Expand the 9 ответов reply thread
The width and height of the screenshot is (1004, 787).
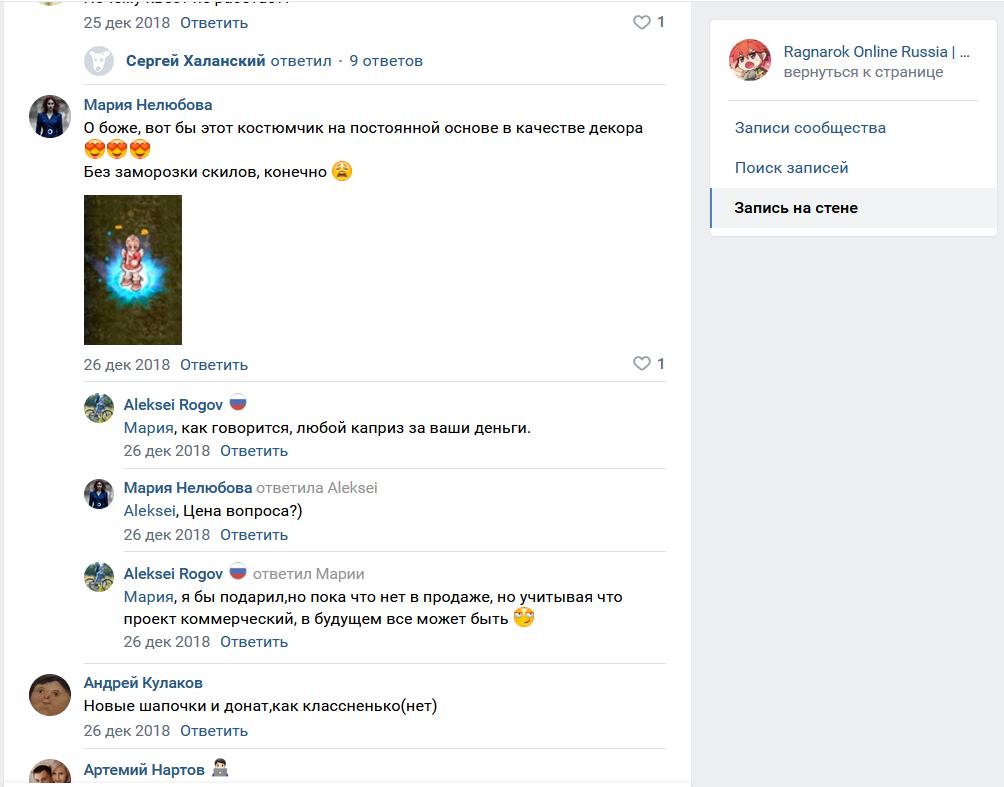(x=386, y=61)
